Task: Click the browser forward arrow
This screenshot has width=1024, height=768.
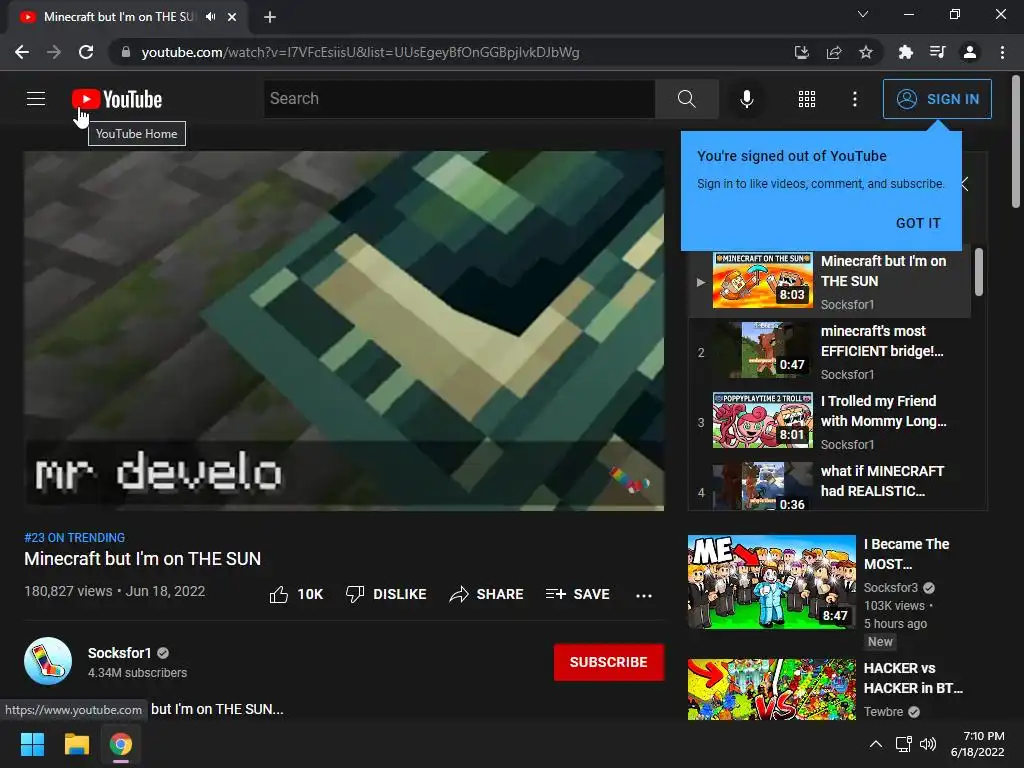Action: click(54, 52)
